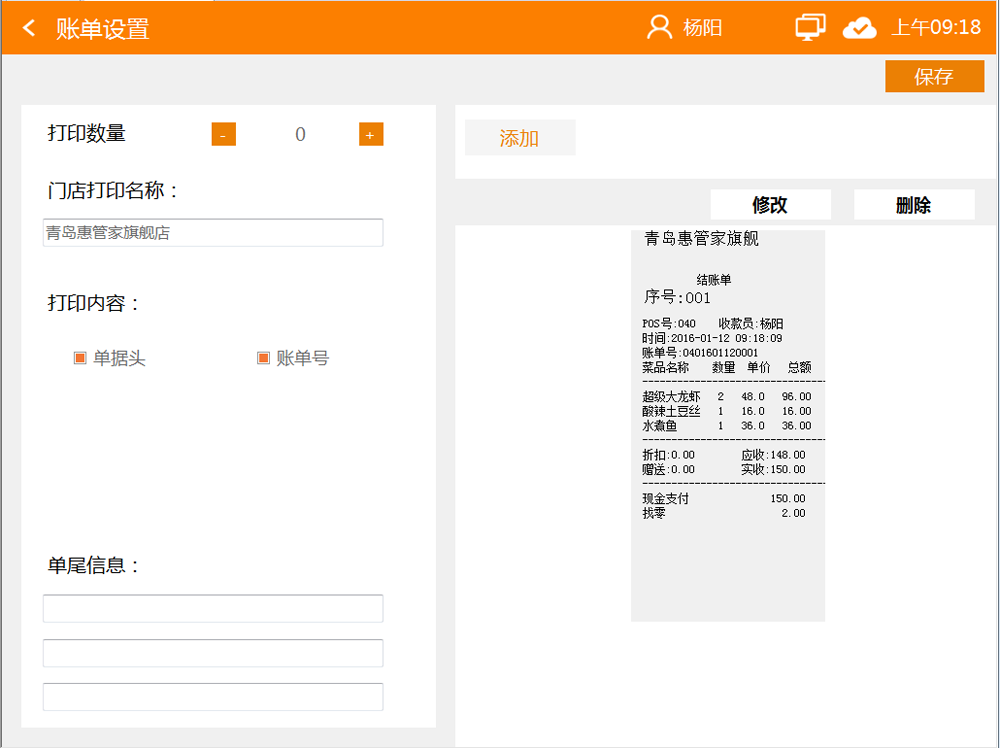Image resolution: width=1000 pixels, height=748 pixels.
Task: Increase print quantity with plus button
Action: point(371,135)
